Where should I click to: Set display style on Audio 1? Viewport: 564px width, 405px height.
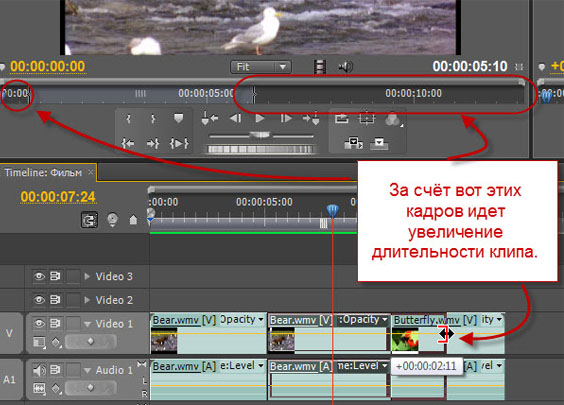point(39,388)
